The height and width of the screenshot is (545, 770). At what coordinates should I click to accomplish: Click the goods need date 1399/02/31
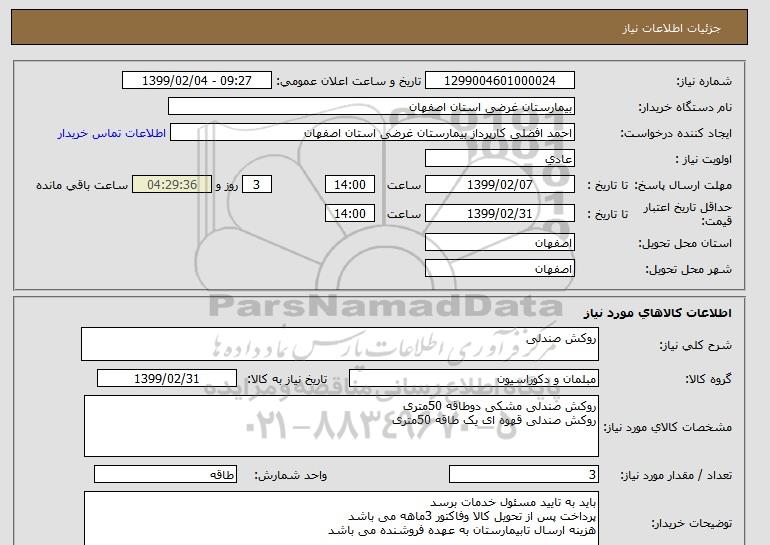pyautogui.click(x=167, y=379)
